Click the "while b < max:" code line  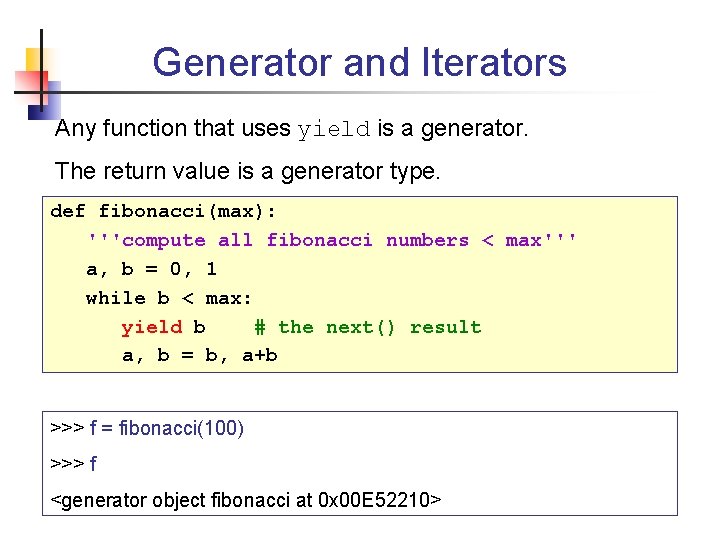coord(169,298)
